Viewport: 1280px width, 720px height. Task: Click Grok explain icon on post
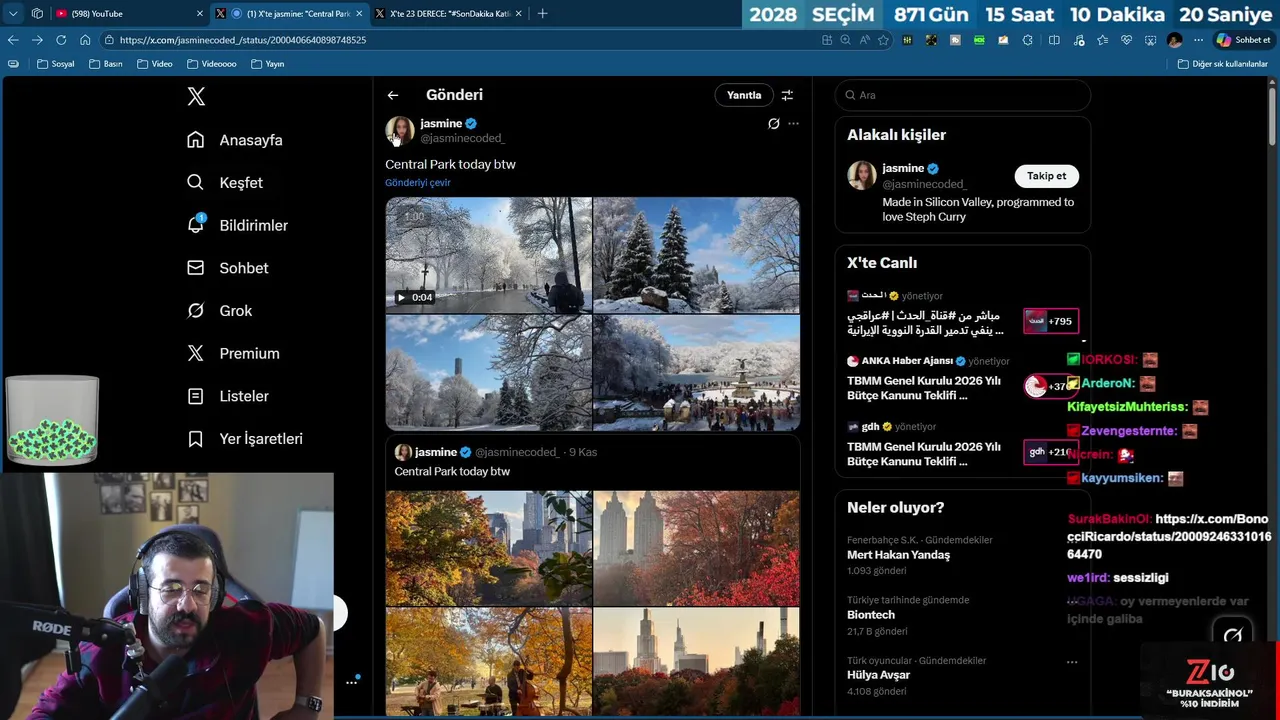[x=773, y=124]
